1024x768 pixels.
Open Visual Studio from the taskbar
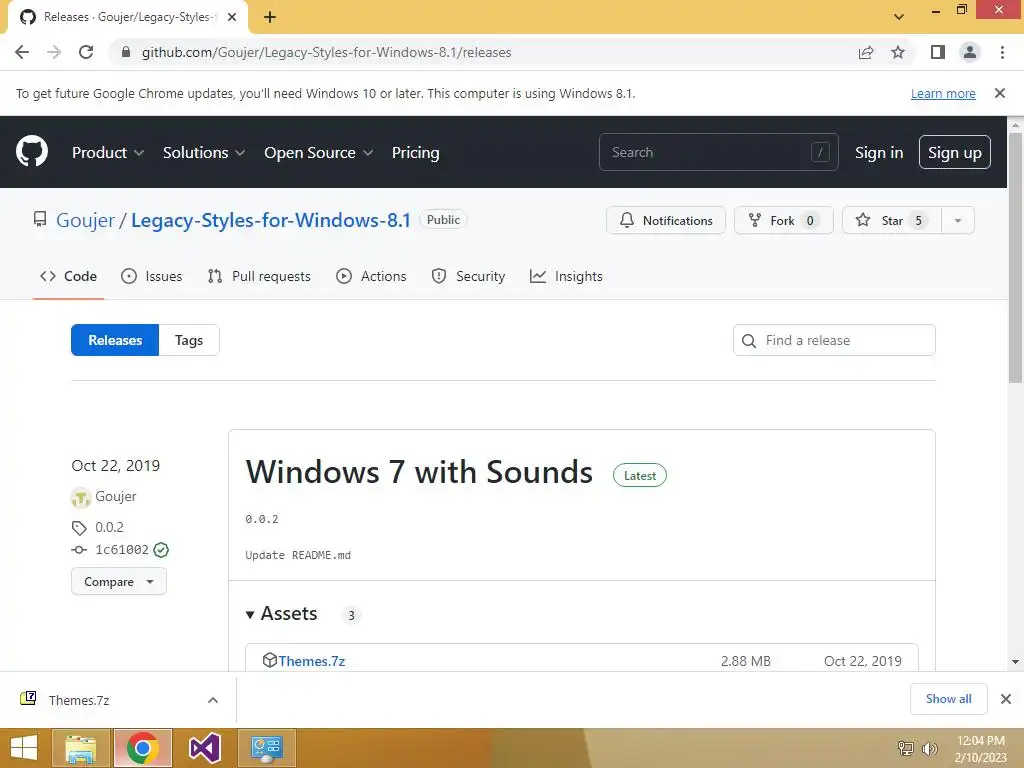tap(204, 748)
